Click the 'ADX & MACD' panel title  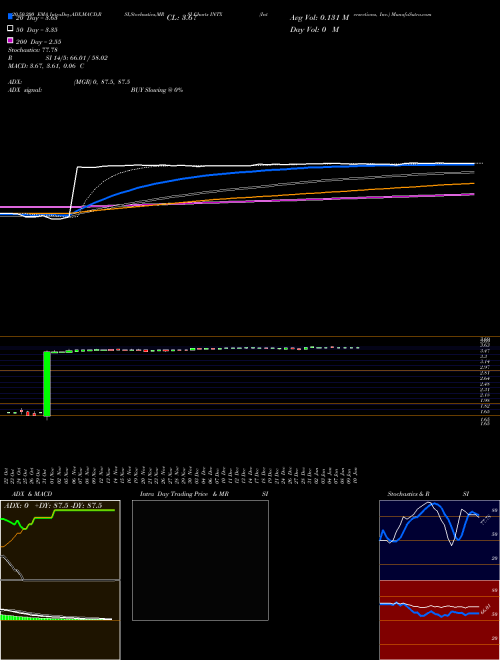click(x=32, y=494)
